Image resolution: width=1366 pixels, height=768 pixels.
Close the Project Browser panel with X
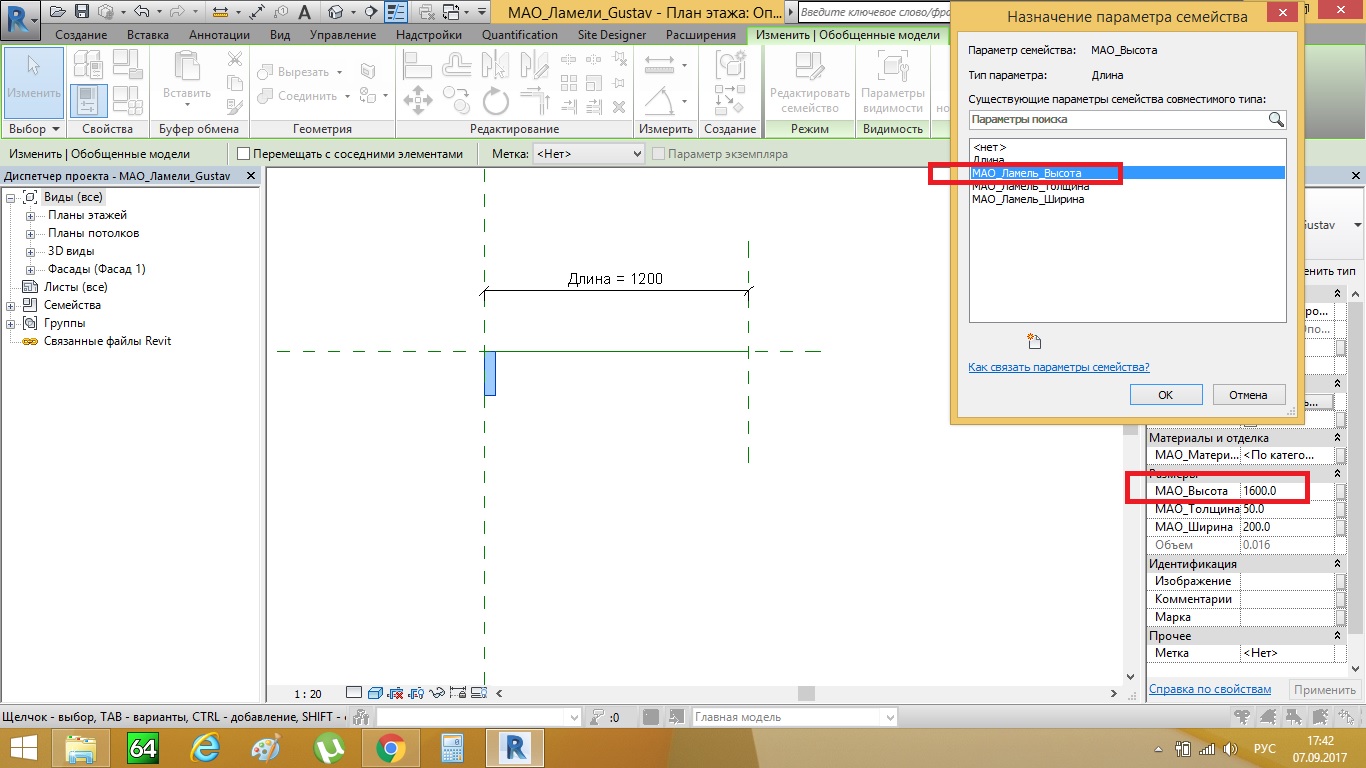coord(251,176)
